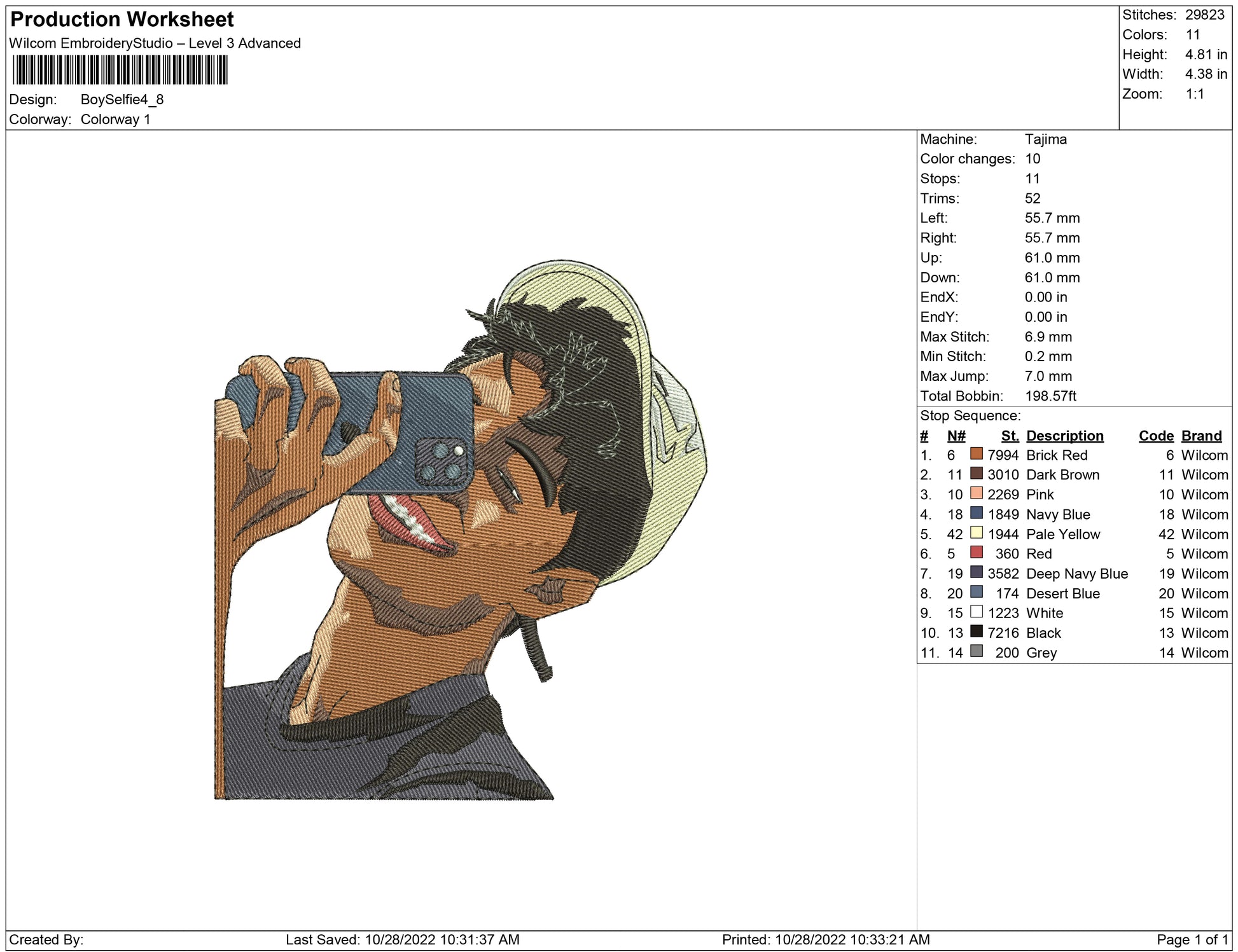Viewport: 1238px width, 952px height.
Task: Click the Description column header
Action: (1064, 436)
